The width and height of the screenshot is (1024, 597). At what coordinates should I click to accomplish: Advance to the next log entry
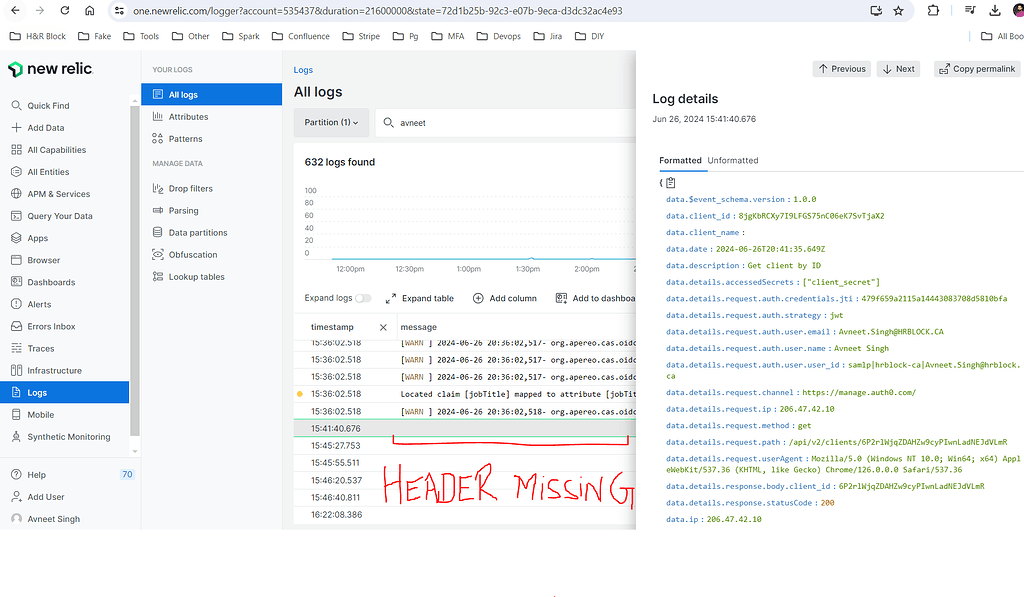point(898,68)
